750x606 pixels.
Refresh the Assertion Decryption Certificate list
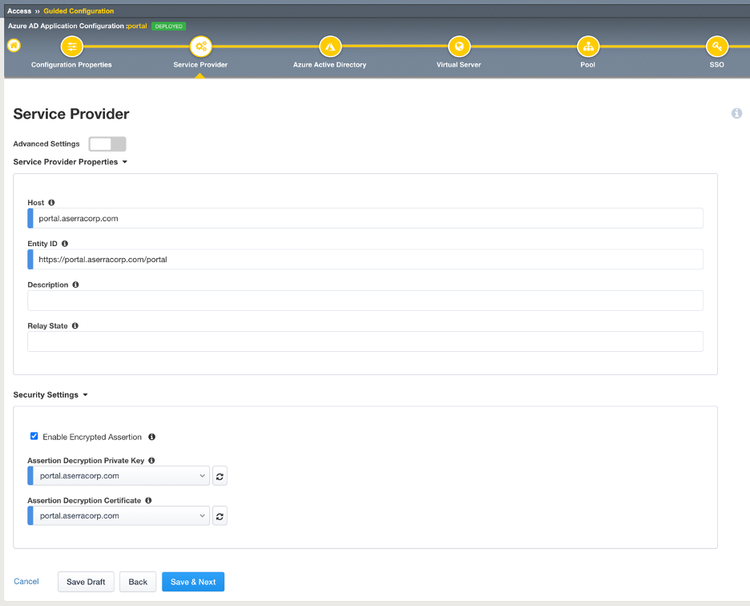coord(220,516)
